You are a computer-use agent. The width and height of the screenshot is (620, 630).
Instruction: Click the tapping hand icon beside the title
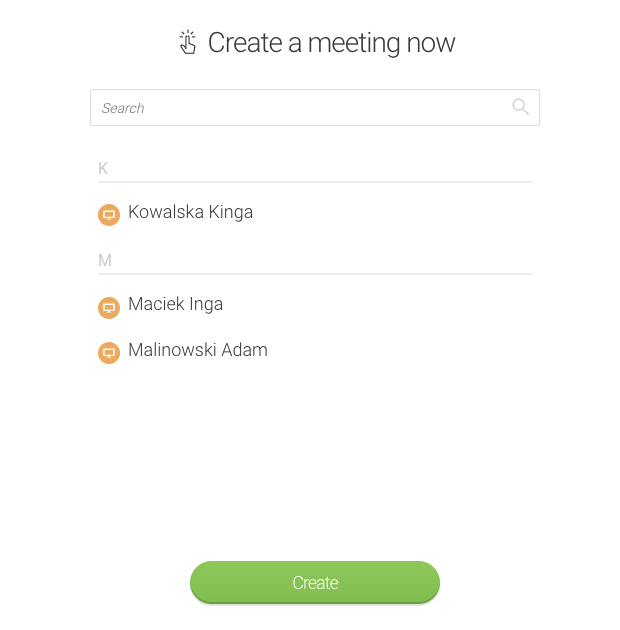pyautogui.click(x=188, y=42)
